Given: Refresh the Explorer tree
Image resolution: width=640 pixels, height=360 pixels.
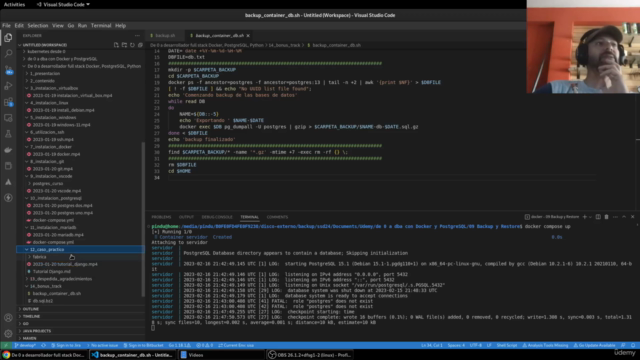Looking at the screenshot, I should [x=132, y=45].
